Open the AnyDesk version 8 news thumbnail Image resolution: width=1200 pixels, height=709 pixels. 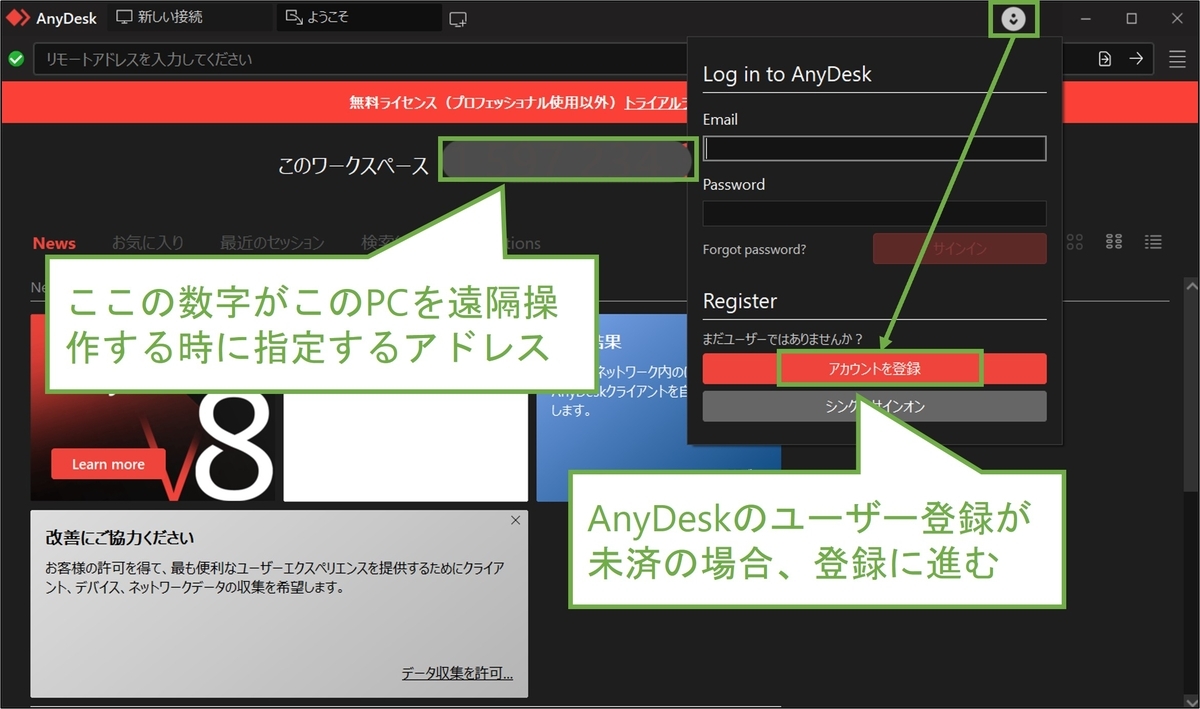(152, 407)
